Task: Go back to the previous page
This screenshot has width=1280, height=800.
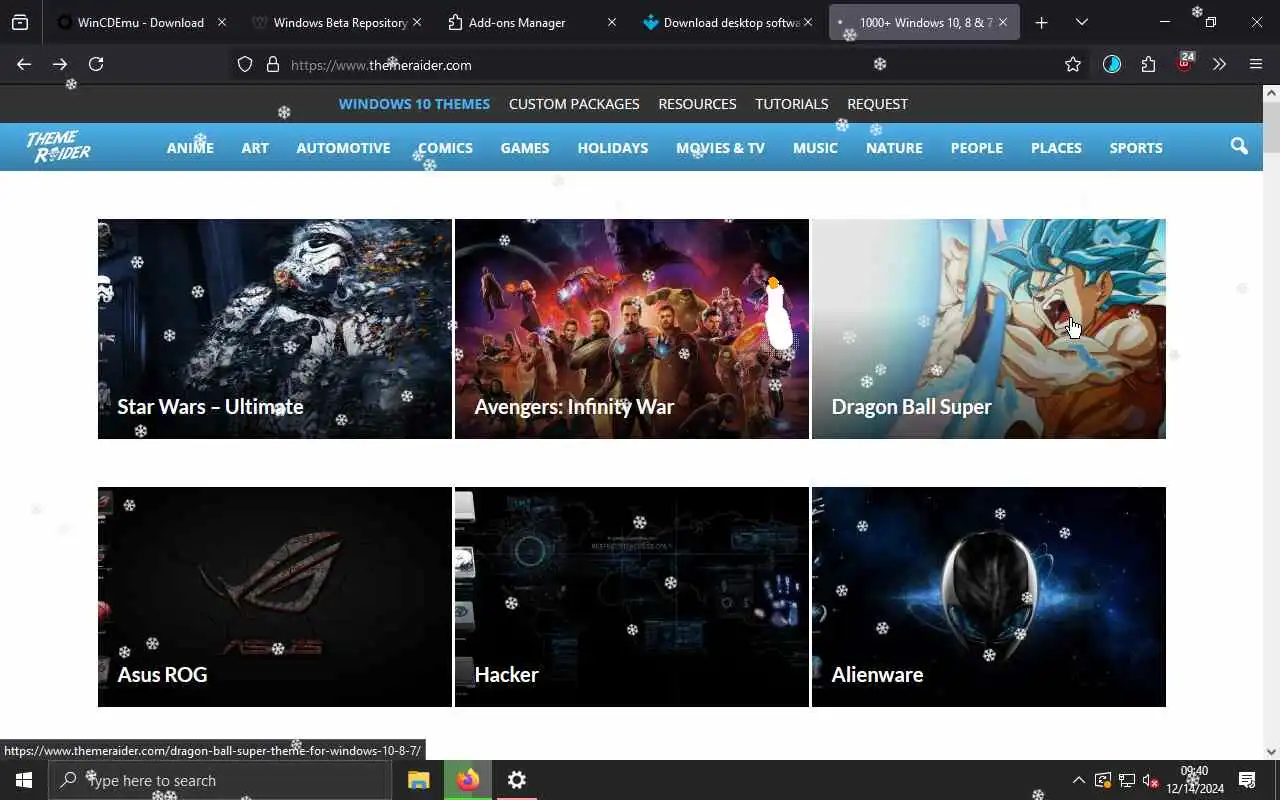Action: 24,64
